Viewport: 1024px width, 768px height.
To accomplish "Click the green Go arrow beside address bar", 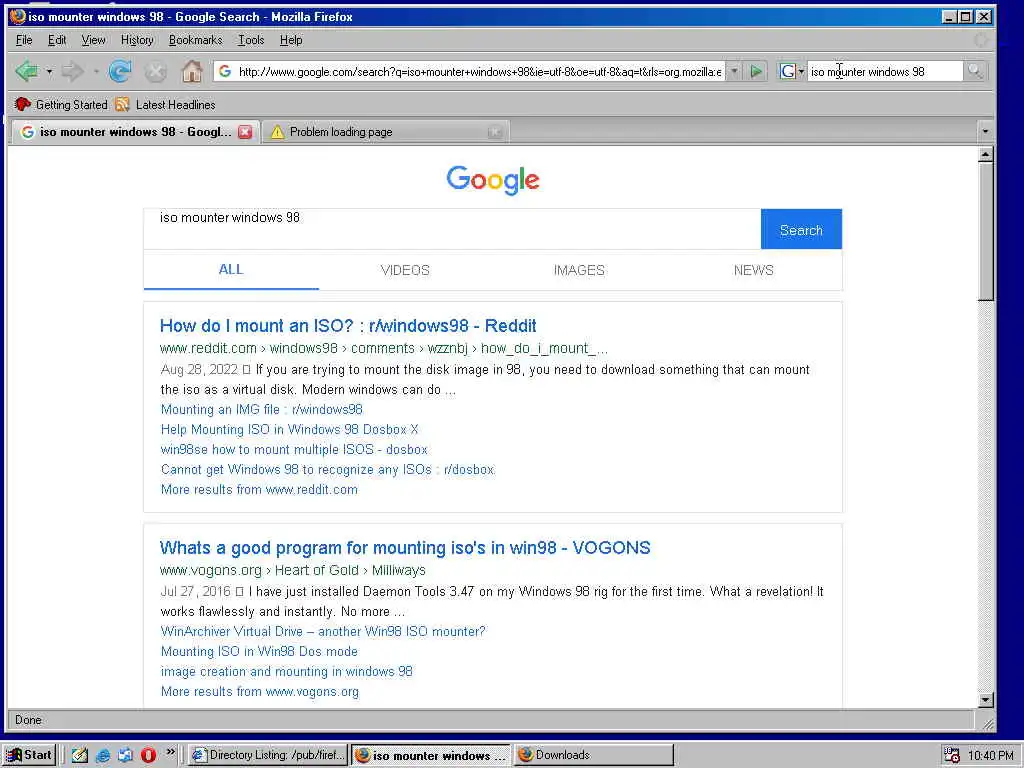I will 756,71.
